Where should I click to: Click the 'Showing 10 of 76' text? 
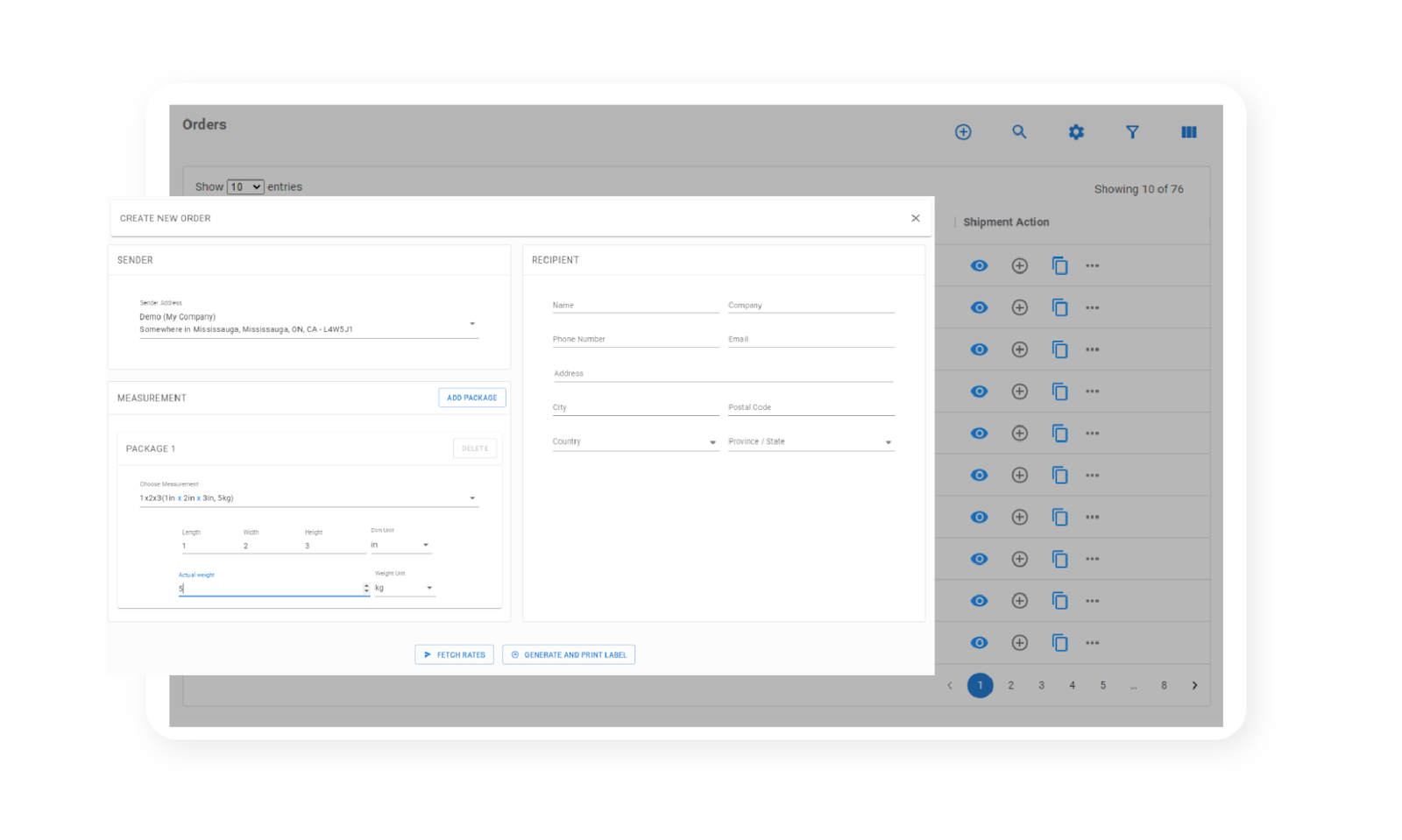(1138, 189)
